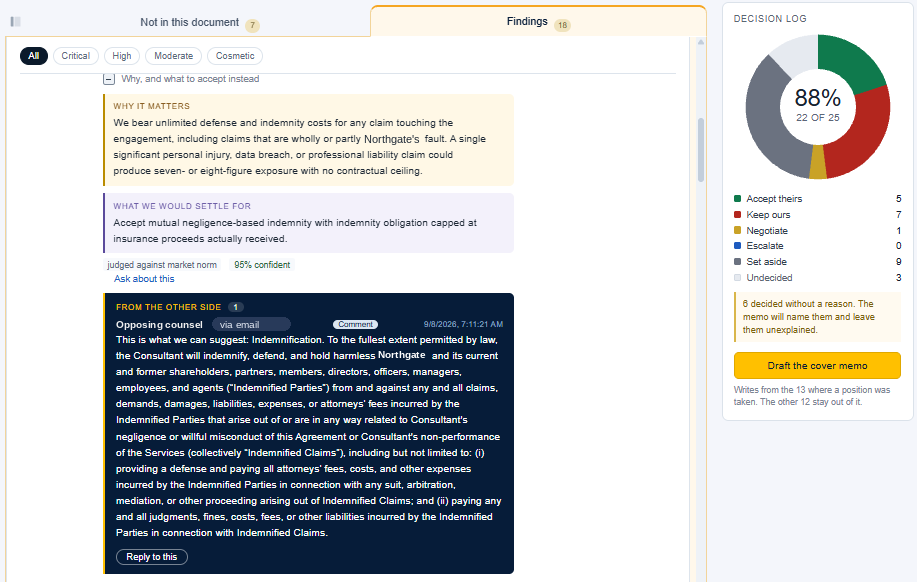The width and height of the screenshot is (917, 582).
Task: Click the yellow 'Negotiate' legend swatch
Action: pyautogui.click(x=737, y=230)
